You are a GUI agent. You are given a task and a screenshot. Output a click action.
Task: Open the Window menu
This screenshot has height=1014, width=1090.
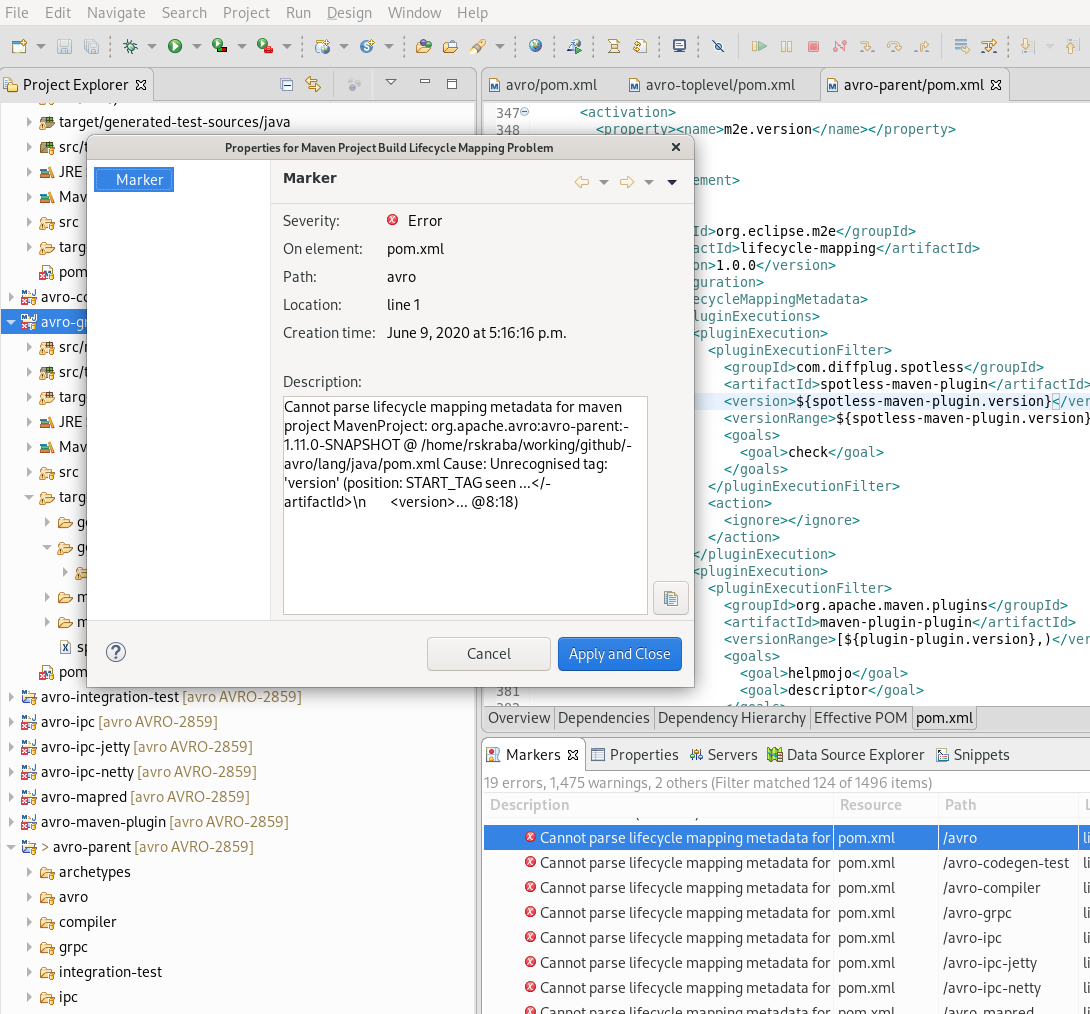[x=414, y=13]
